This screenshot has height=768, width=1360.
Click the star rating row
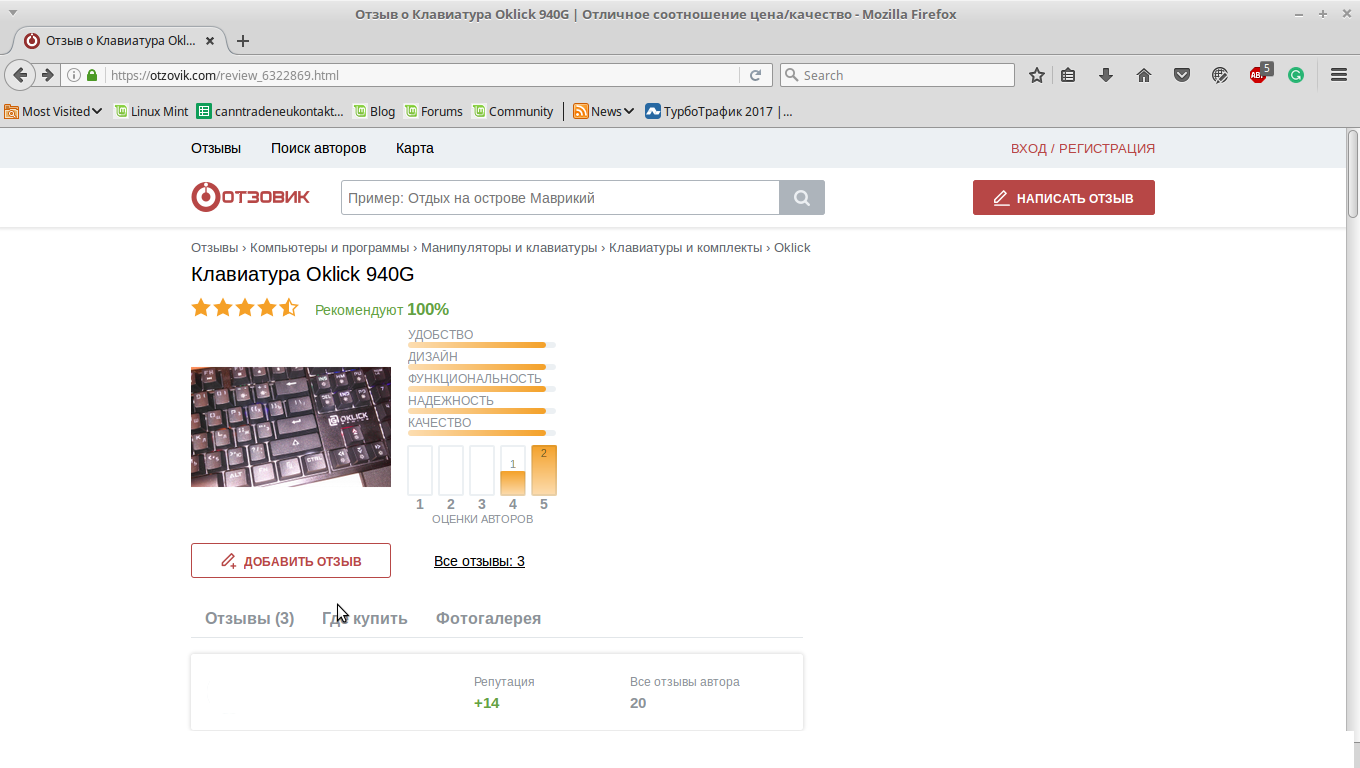(x=245, y=308)
